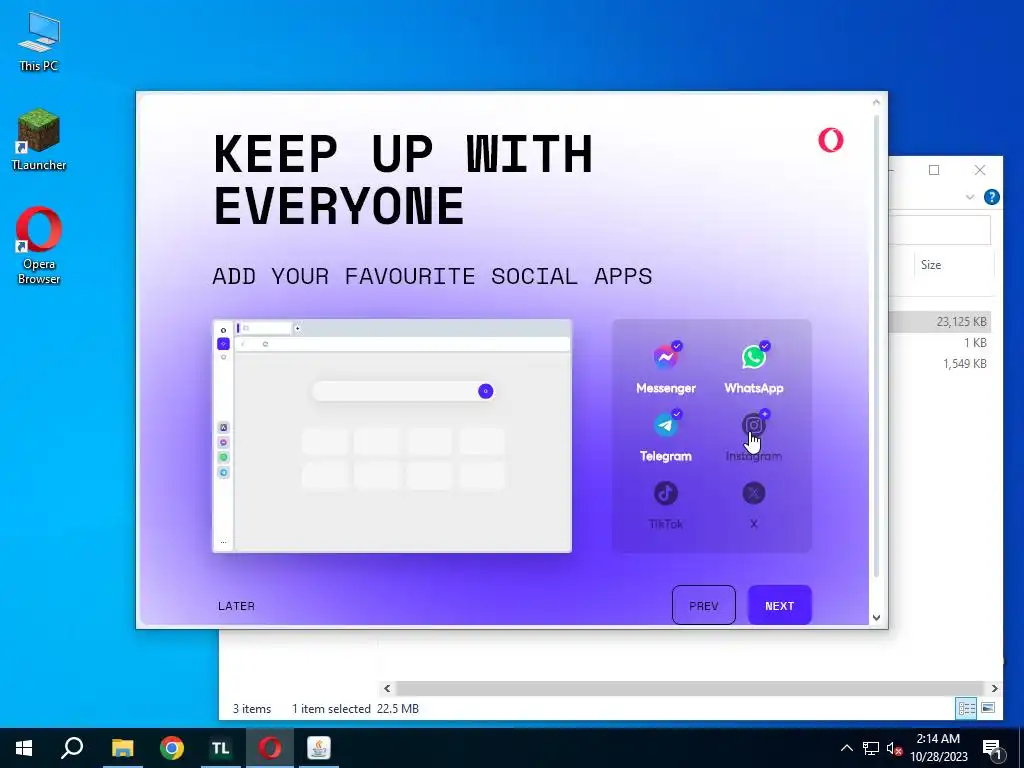
Task: Toggle the WhatsApp social app
Action: [x=754, y=367]
